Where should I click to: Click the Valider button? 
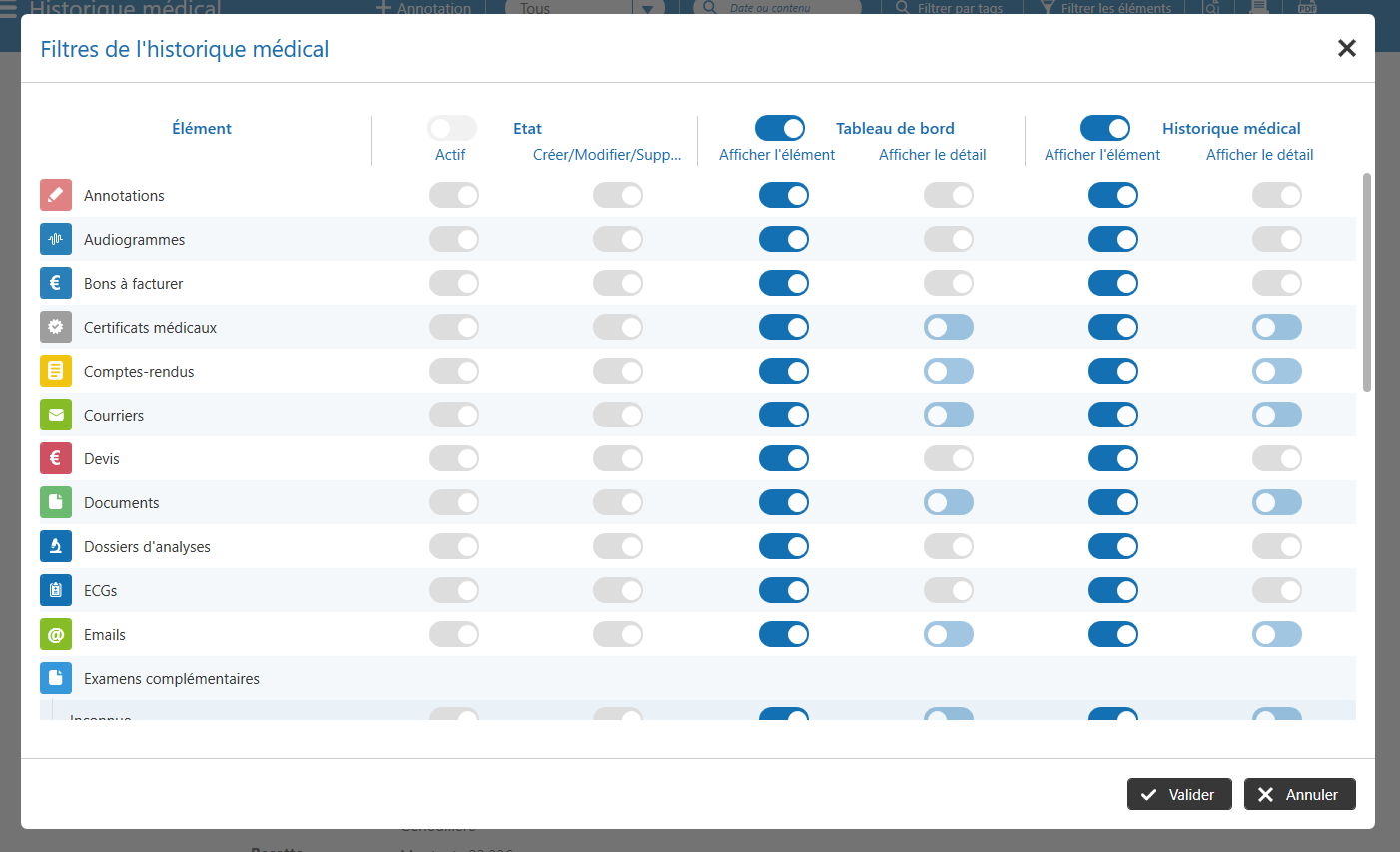1179,794
